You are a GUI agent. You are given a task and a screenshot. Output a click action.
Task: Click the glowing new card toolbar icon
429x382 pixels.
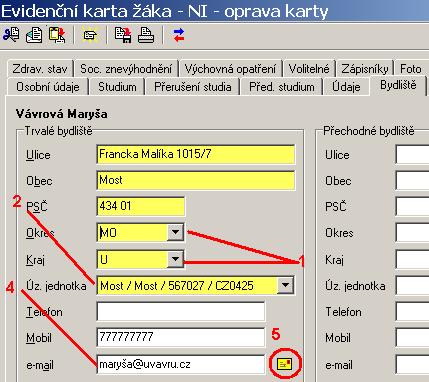90,35
